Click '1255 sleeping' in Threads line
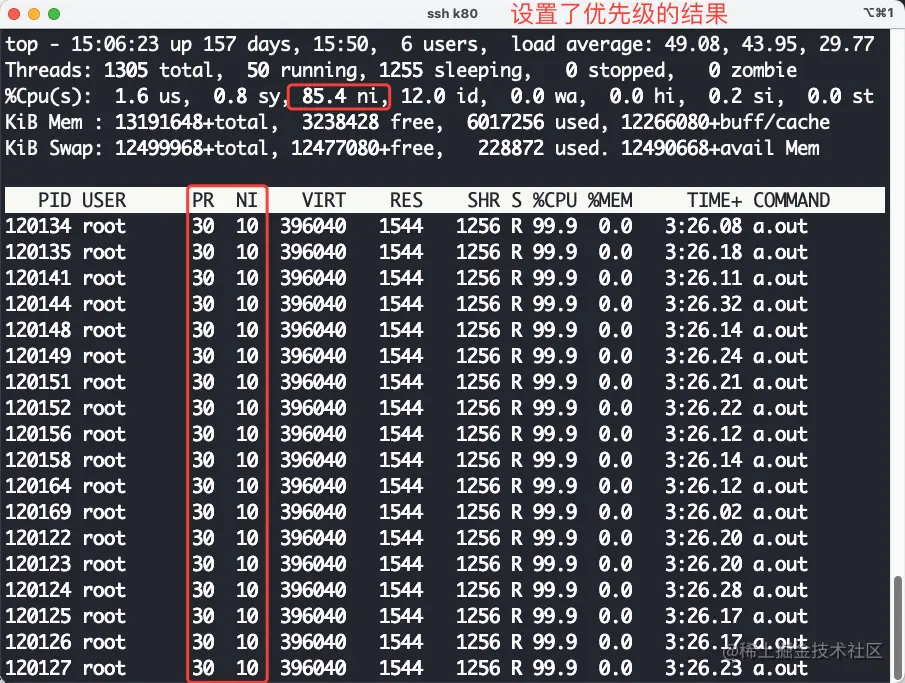The height and width of the screenshot is (683, 905). pyautogui.click(x=450, y=70)
